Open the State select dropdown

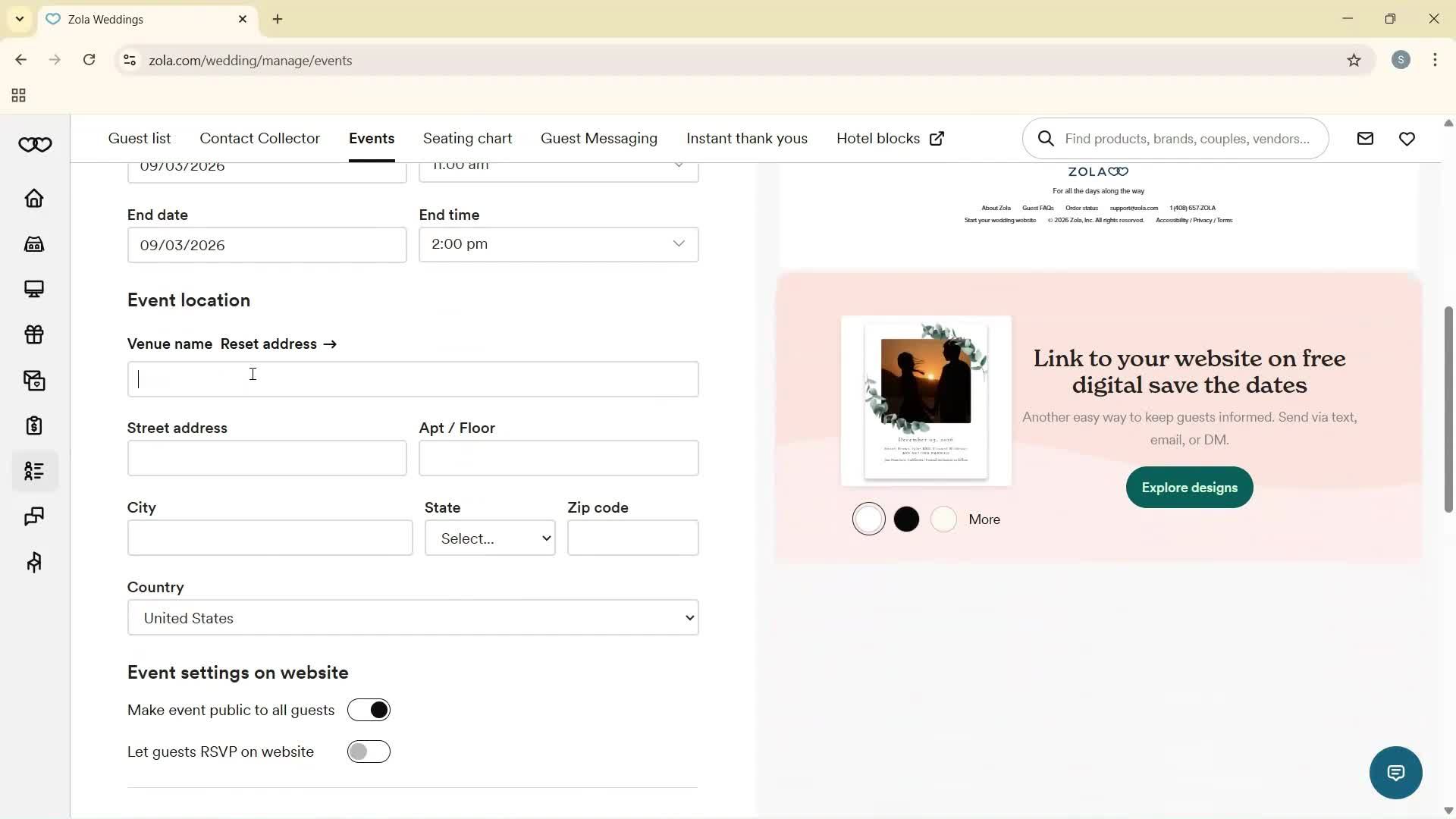click(489, 538)
